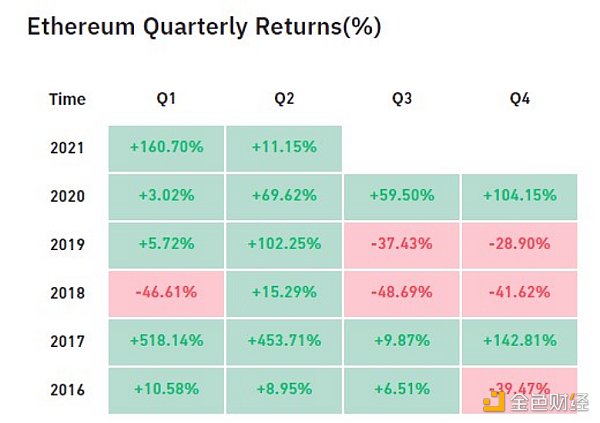Click the +142.81% cell
This screenshot has height=423, width=600.
pyautogui.click(x=519, y=342)
